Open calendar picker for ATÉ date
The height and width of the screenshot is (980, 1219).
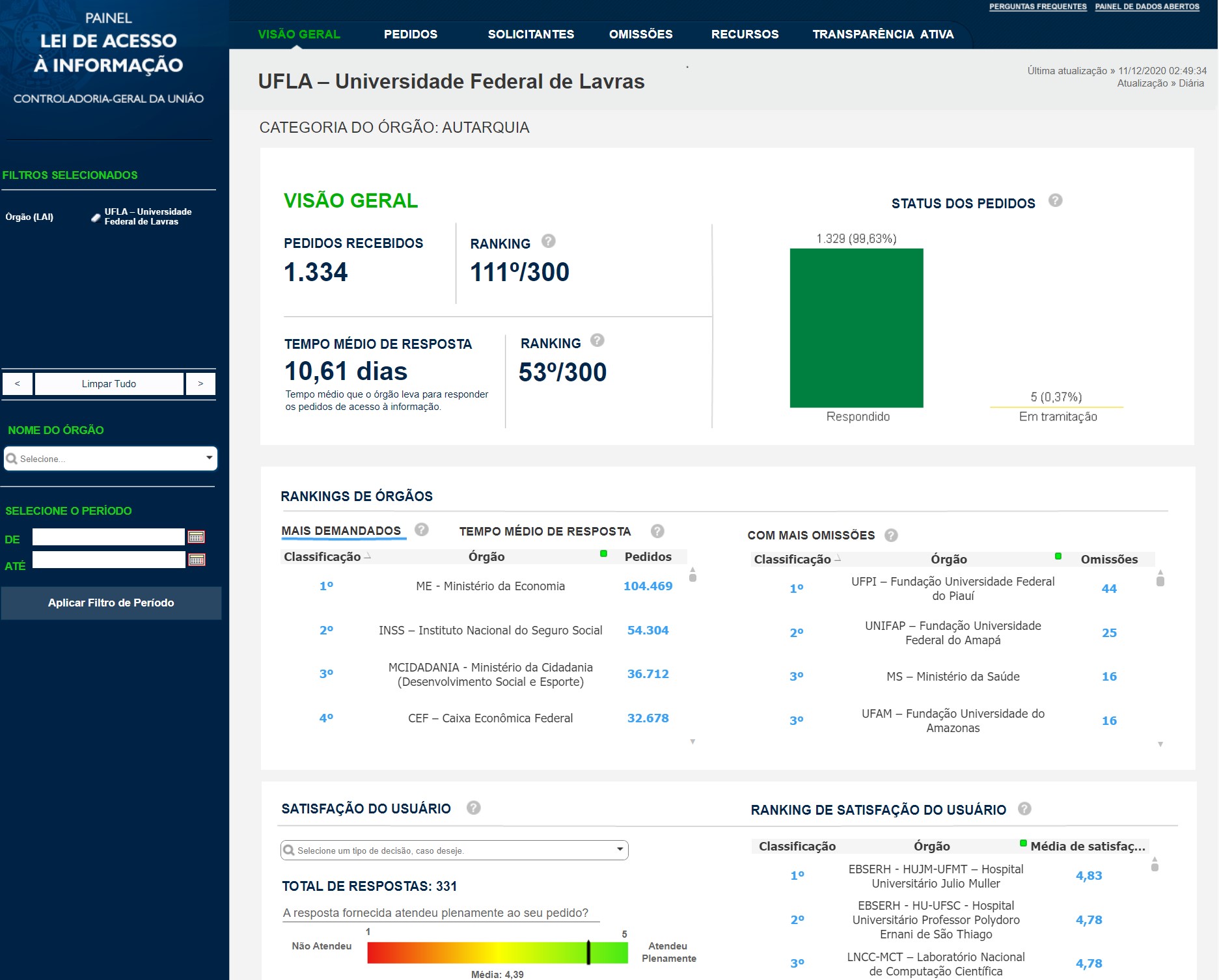196,560
